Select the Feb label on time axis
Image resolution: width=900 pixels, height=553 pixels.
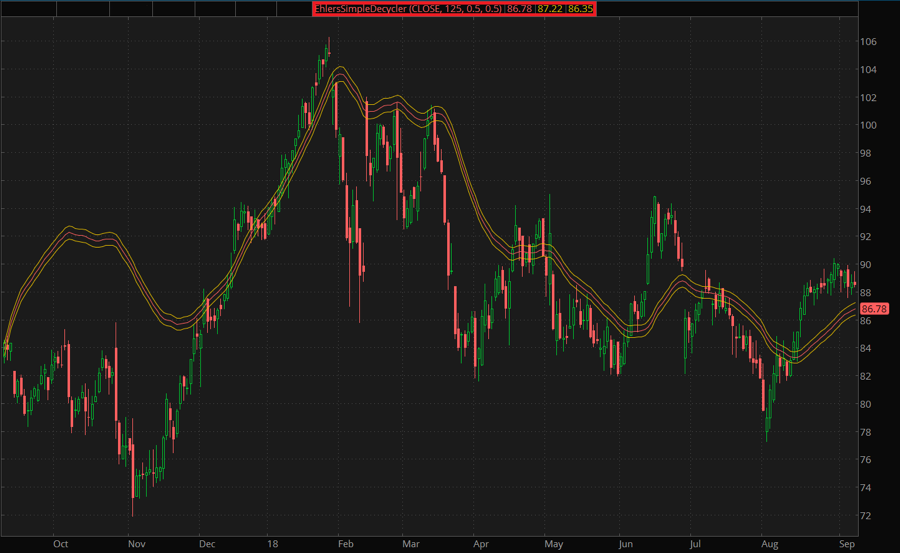(347, 544)
